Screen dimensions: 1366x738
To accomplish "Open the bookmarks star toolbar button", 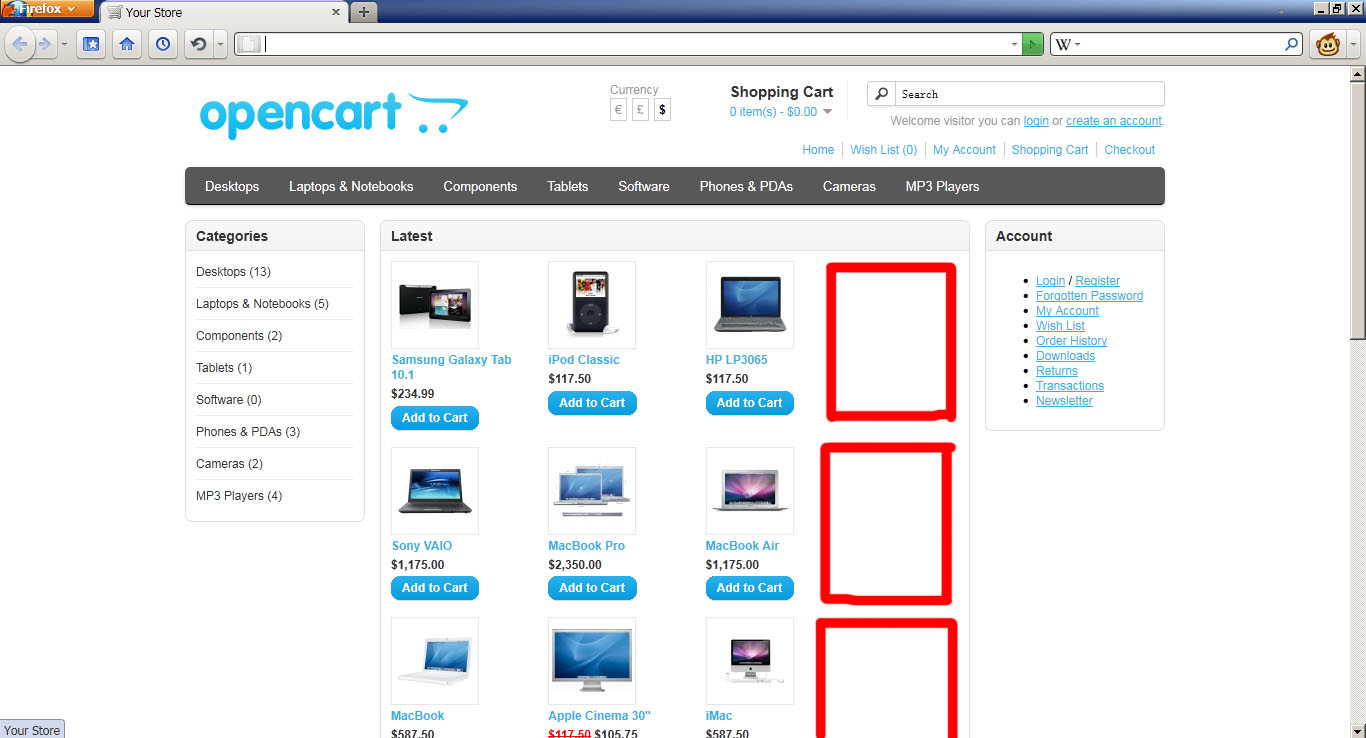I will point(92,44).
